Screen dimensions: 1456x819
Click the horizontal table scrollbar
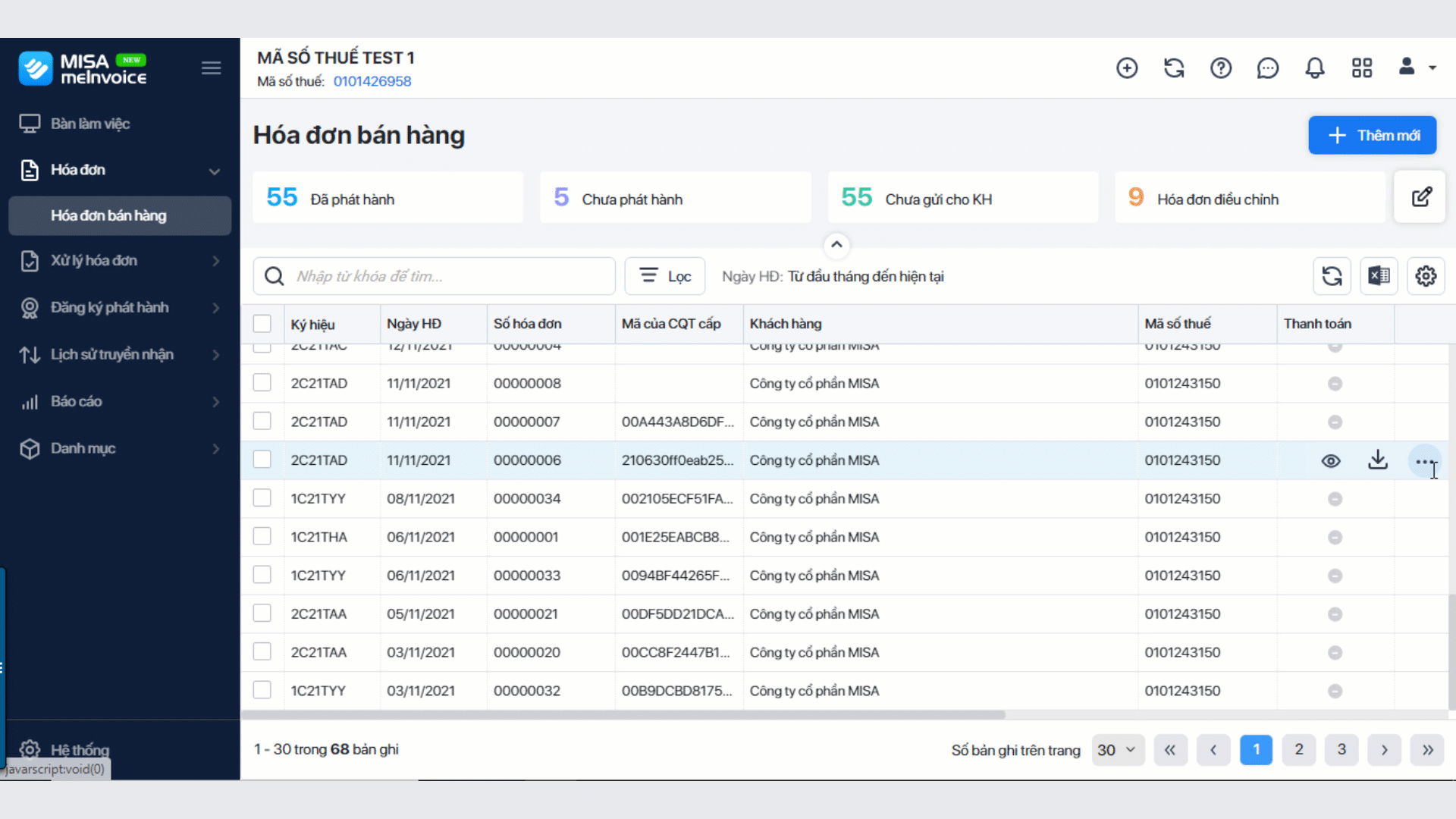click(x=623, y=714)
